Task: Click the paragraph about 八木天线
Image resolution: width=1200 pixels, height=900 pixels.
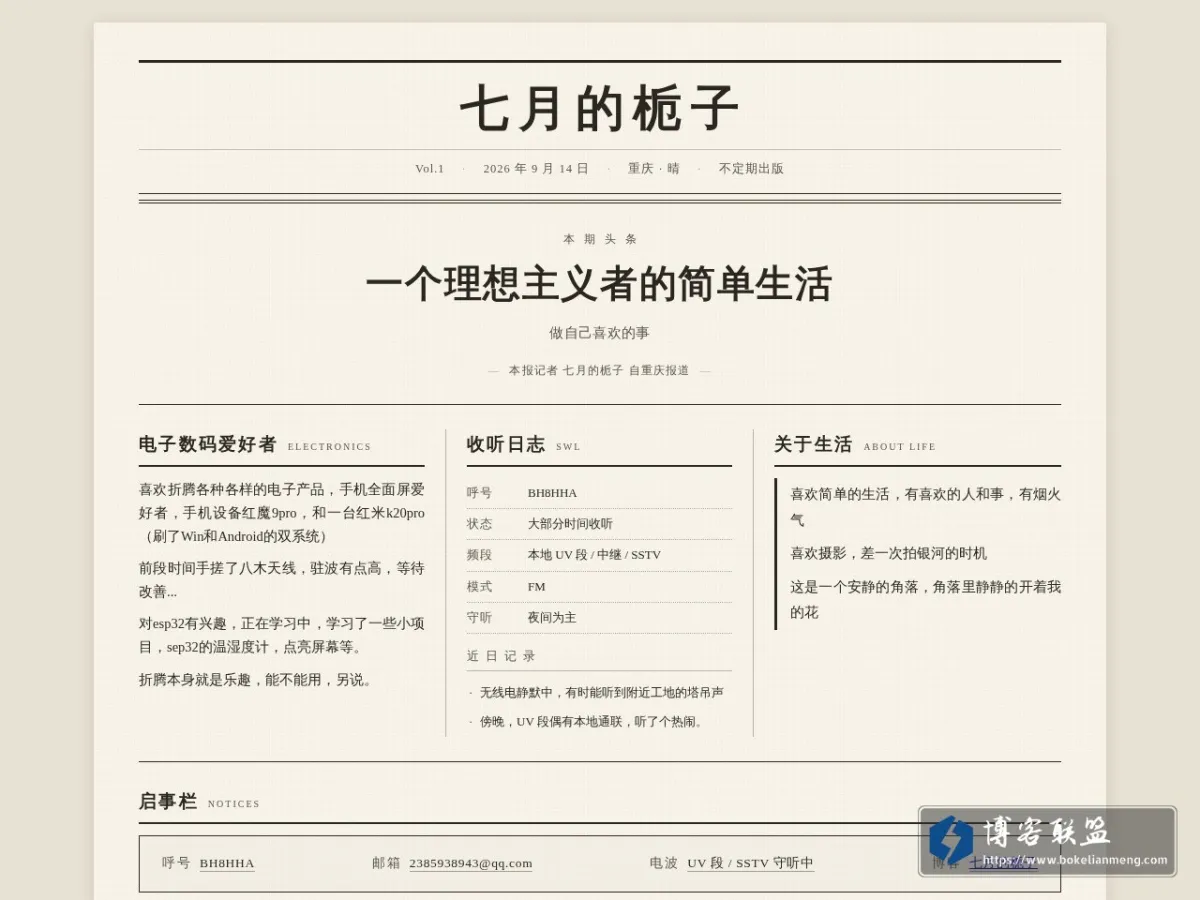Action: click(282, 580)
